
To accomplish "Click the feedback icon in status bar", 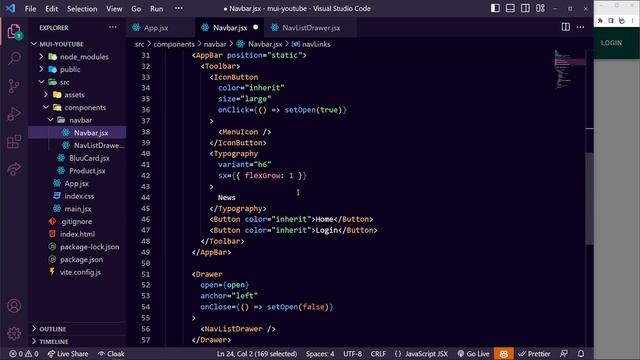I will point(564,354).
